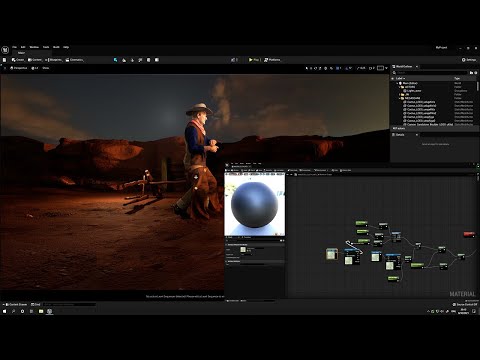Toggle world/local coordinate space
Viewport: 480px width, 360px height.
326,68
